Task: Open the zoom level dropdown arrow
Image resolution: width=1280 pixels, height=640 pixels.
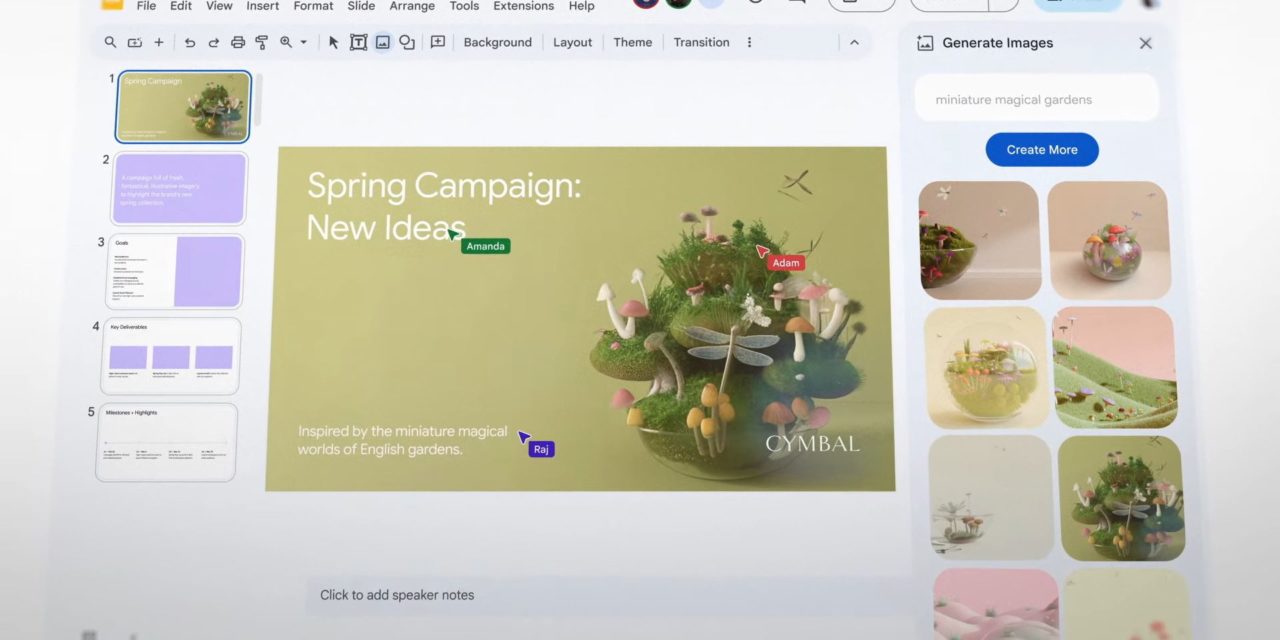Action: click(303, 43)
